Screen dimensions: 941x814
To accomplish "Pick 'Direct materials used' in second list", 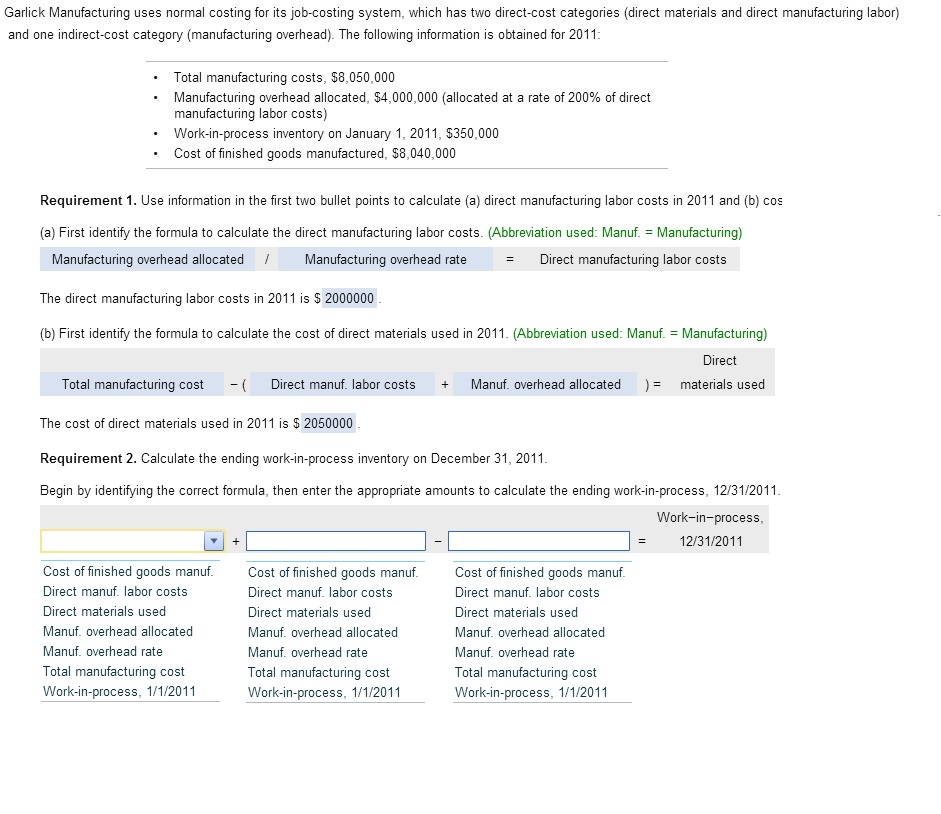I will [x=310, y=612].
